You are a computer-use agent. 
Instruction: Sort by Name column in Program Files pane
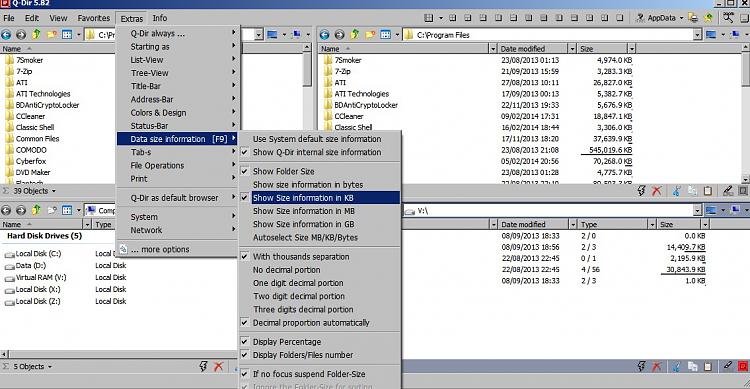click(x=404, y=49)
